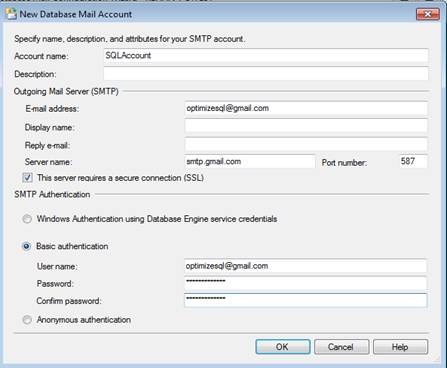Image resolution: width=447 pixels, height=368 pixels.
Task: Confirm the account with the OK button
Action: pos(283,347)
